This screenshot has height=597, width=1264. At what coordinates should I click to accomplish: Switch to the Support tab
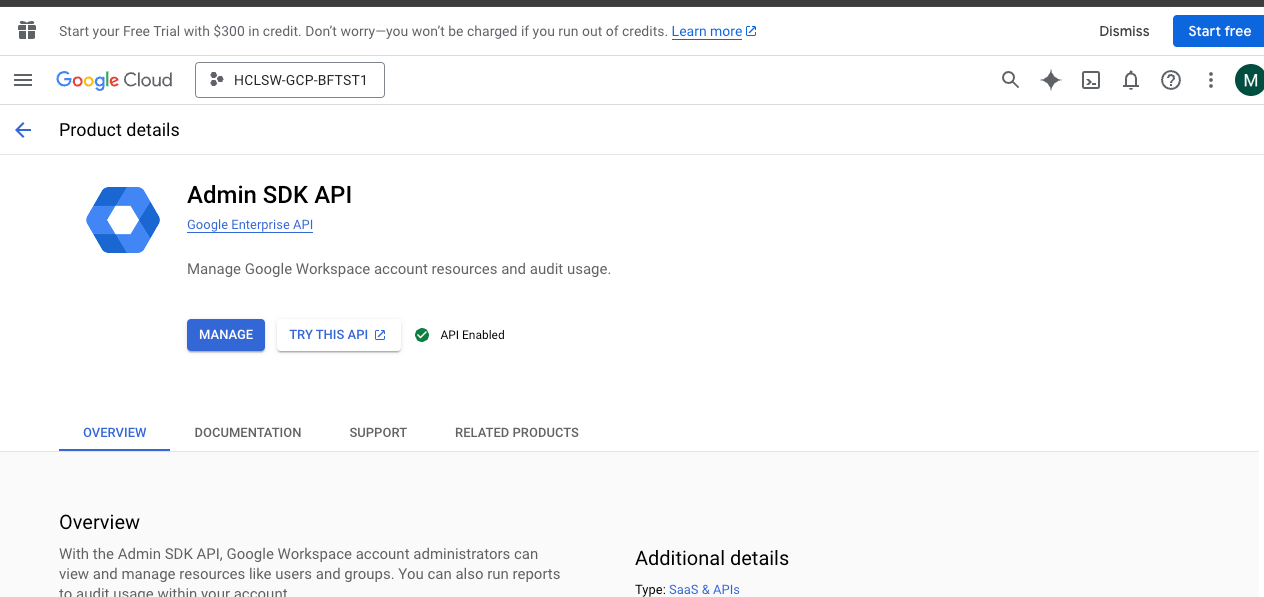click(x=378, y=433)
